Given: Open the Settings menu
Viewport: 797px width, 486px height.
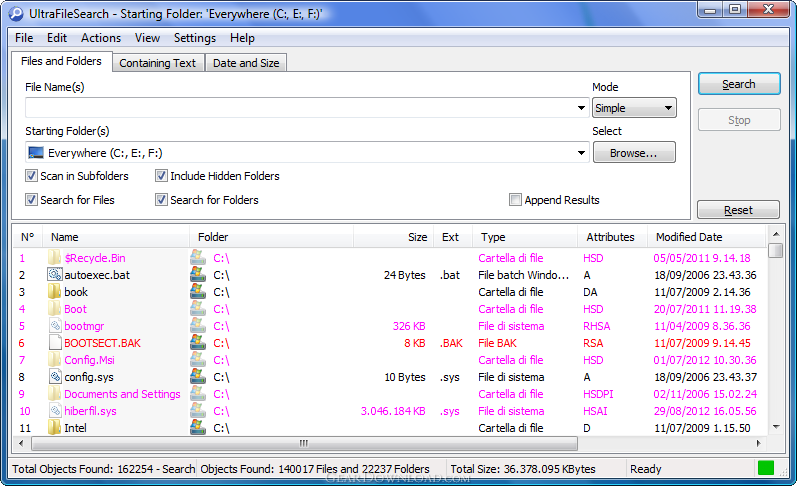Looking at the screenshot, I should (x=195, y=38).
